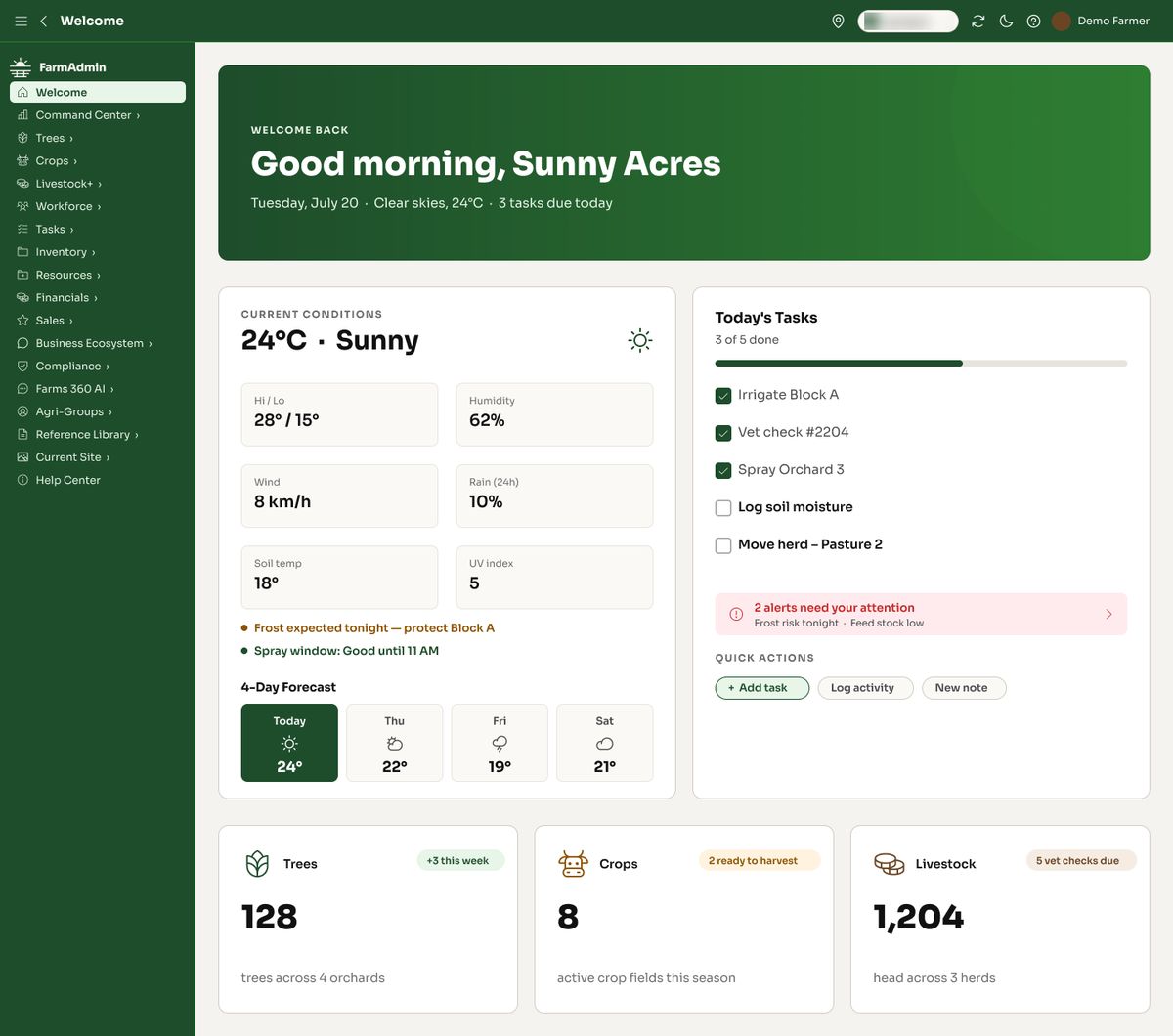Select the Thu forecast tile
The image size is (1173, 1036).
click(395, 743)
